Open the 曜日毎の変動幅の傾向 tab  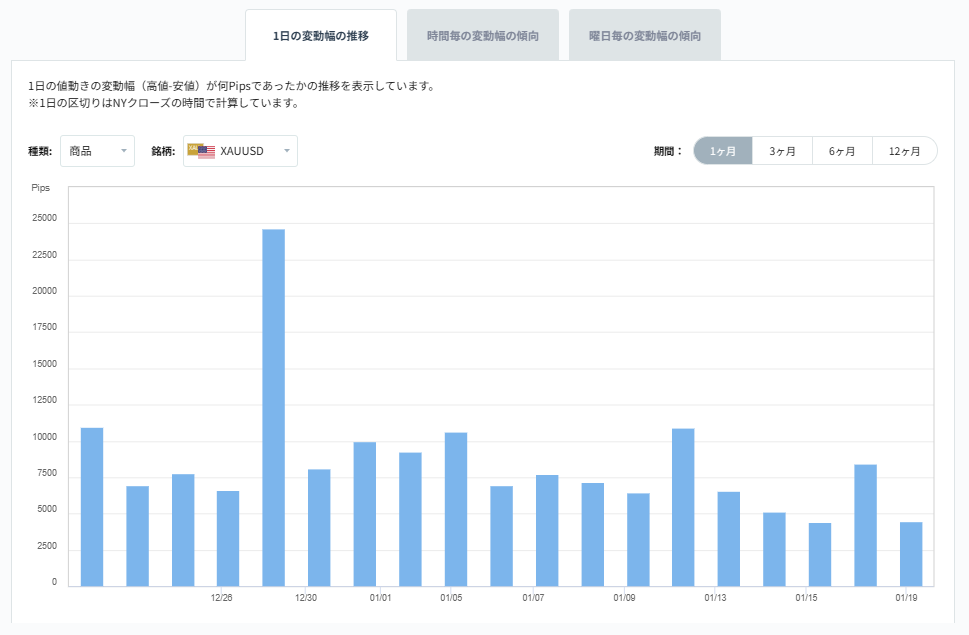[644, 33]
